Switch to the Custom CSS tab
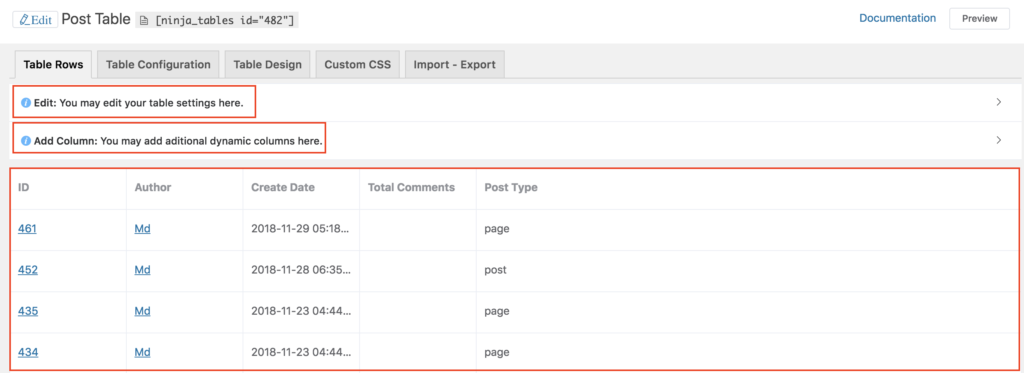 358,65
